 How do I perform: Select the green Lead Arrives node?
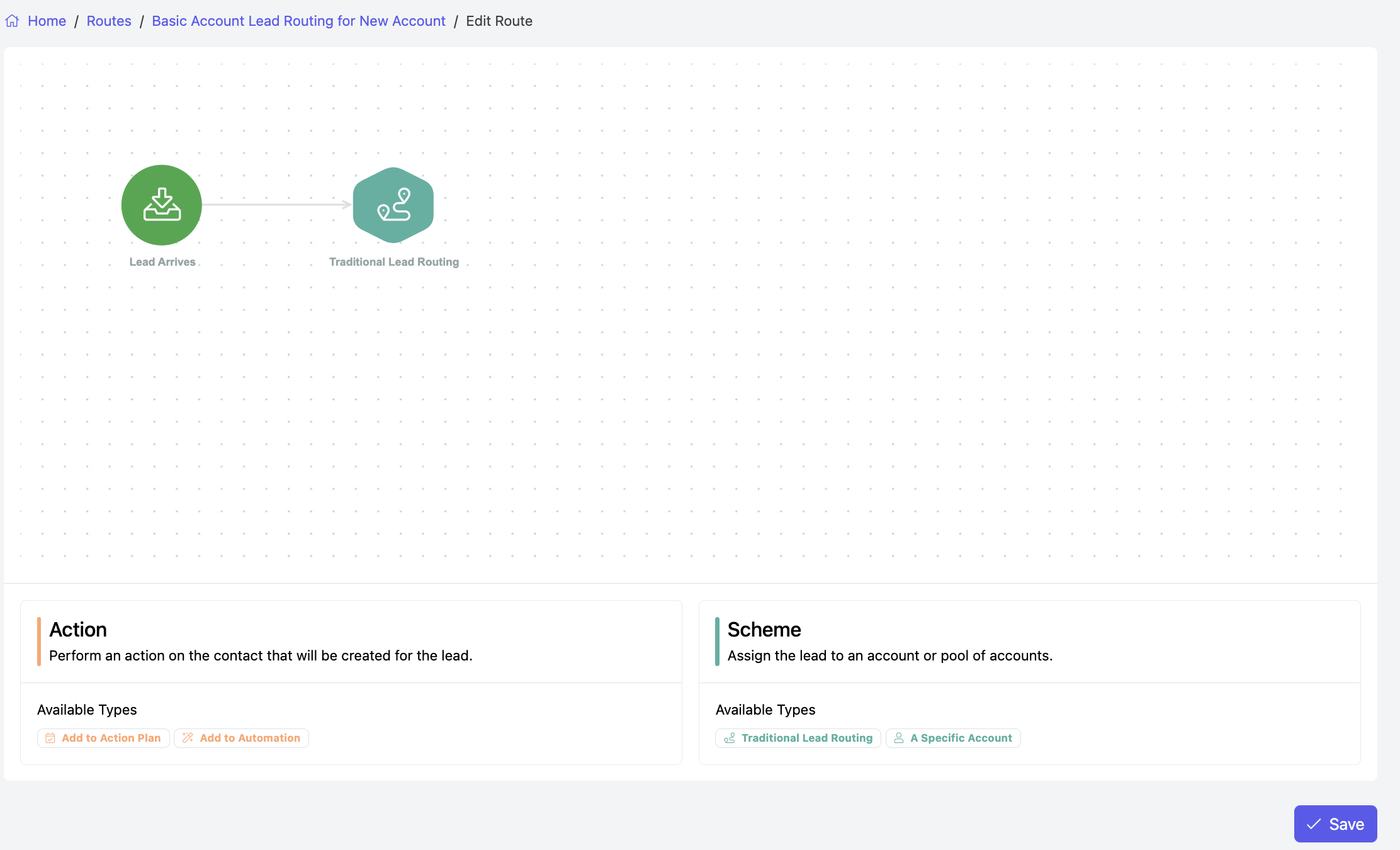coord(162,205)
